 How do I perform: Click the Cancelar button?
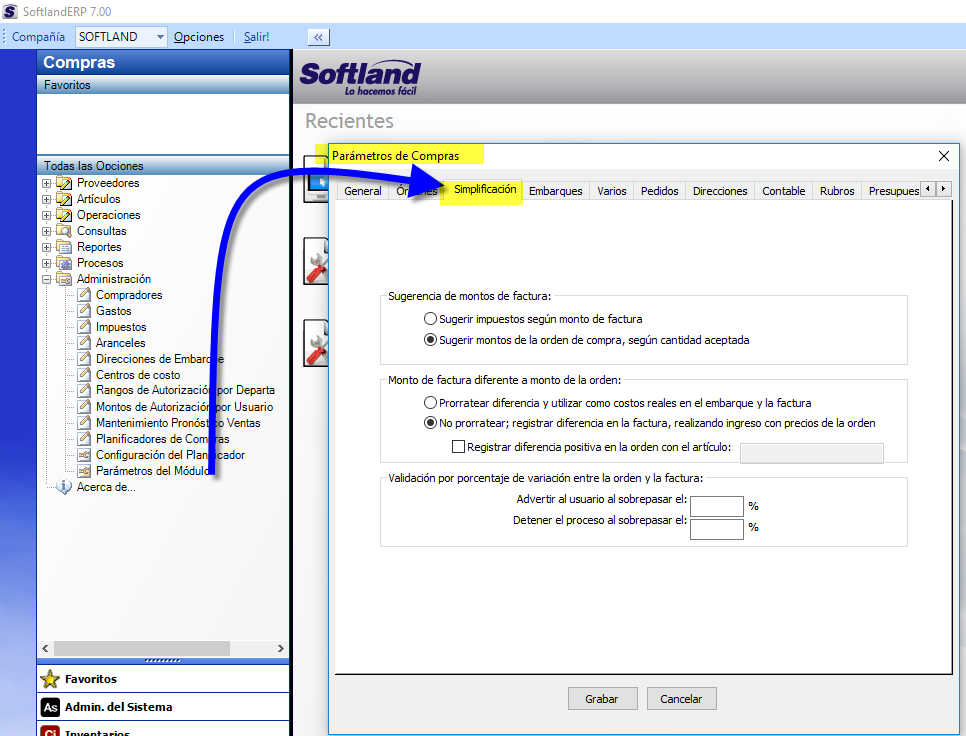click(x=681, y=699)
